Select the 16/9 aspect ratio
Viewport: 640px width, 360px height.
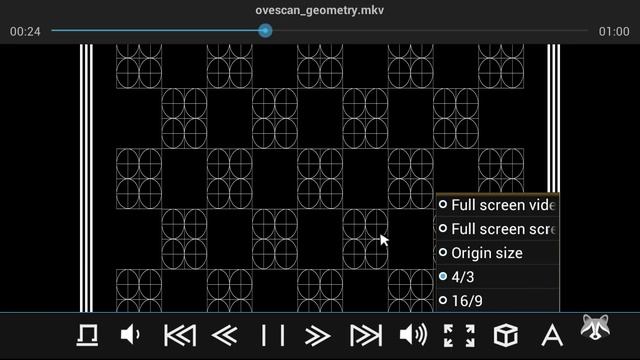pos(498,301)
